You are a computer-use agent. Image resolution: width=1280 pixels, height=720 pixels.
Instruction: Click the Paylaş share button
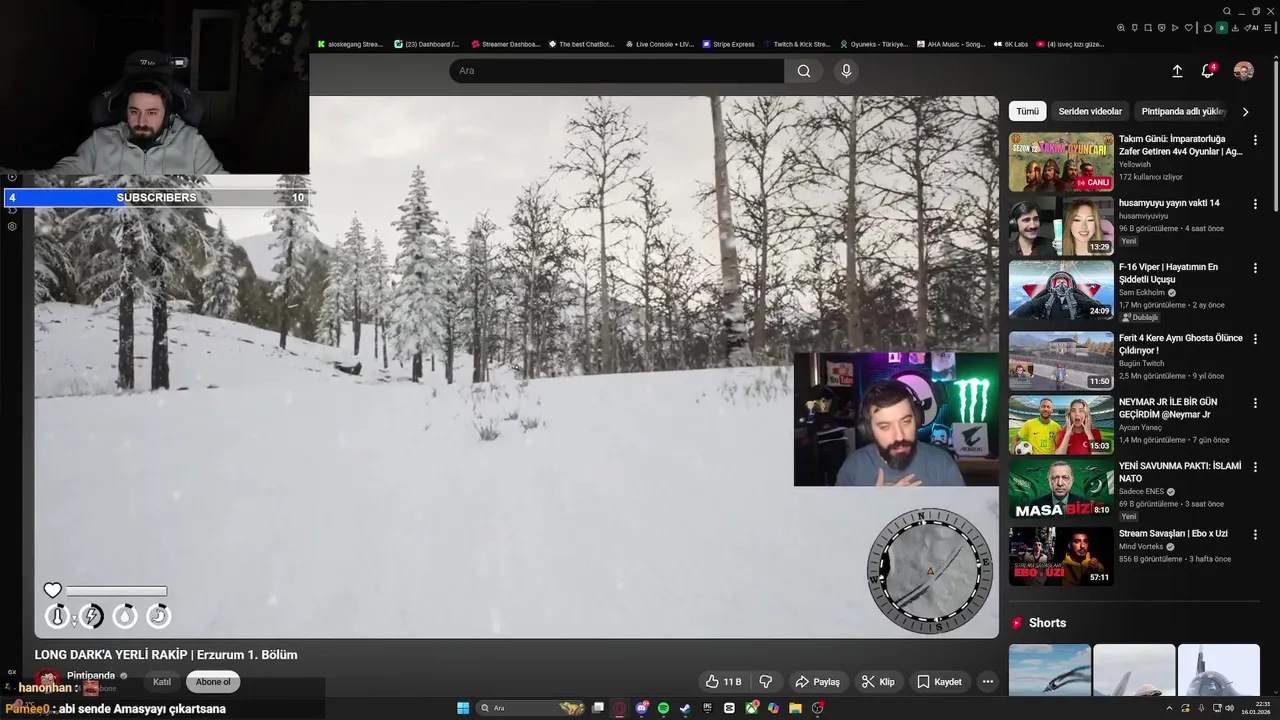click(817, 682)
